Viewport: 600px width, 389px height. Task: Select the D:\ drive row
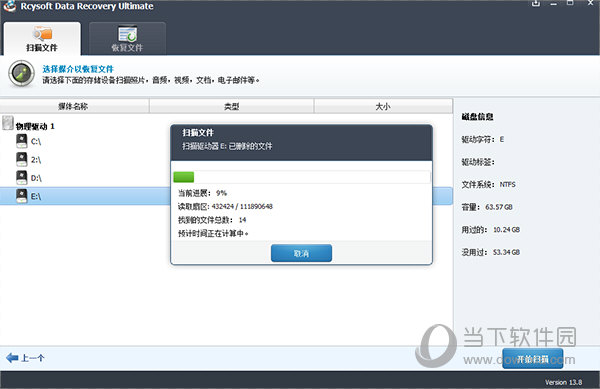[226, 178]
